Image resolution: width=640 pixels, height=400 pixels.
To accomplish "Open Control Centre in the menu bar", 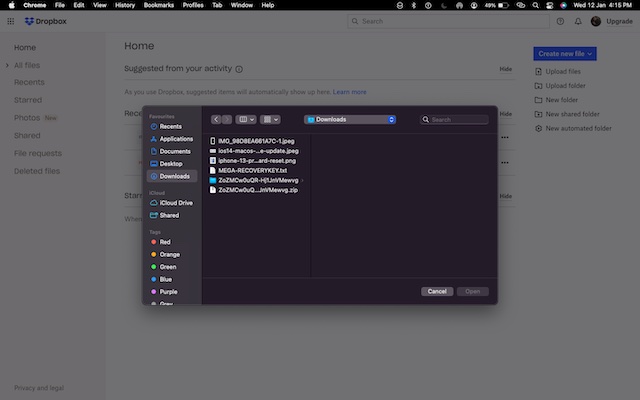I will (550, 5).
